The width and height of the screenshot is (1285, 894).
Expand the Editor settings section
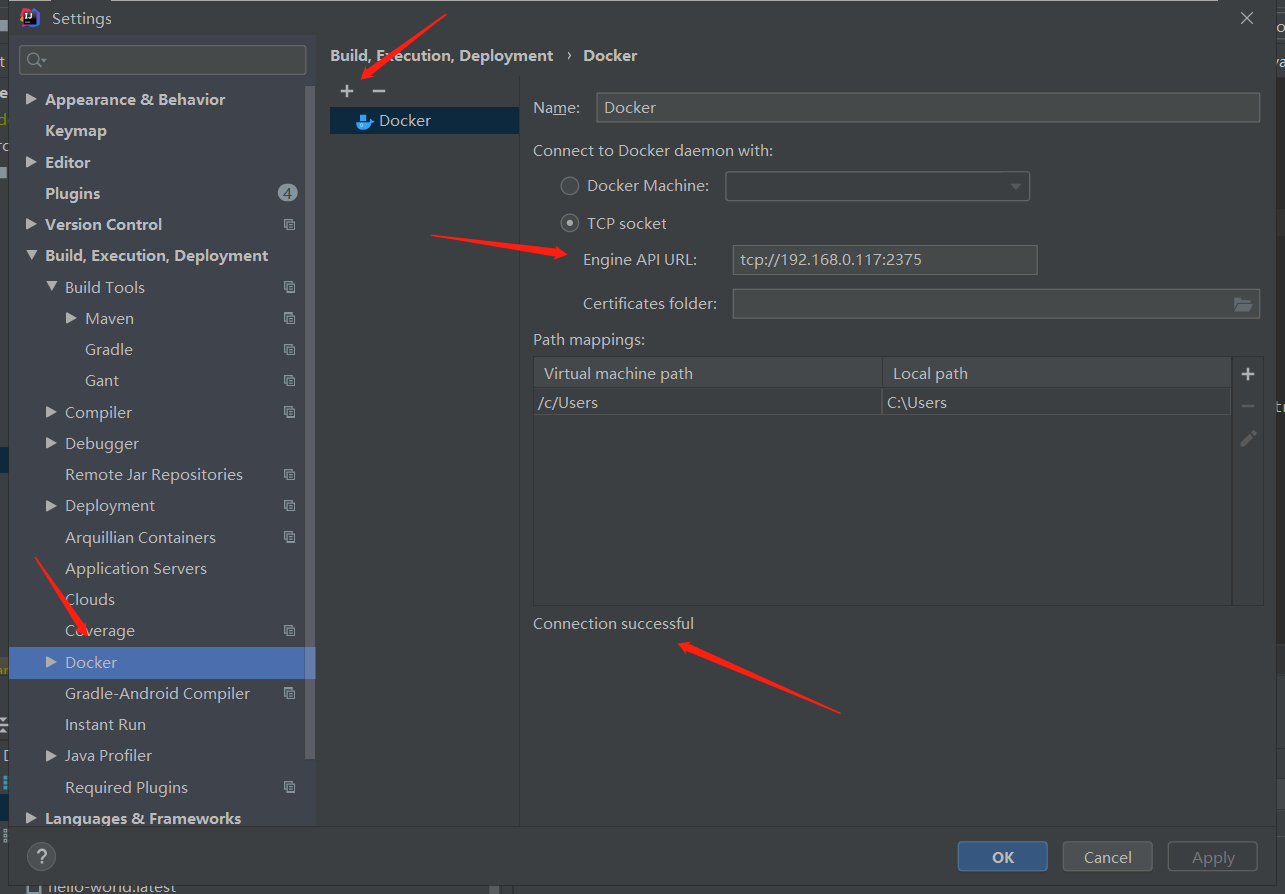coord(31,162)
